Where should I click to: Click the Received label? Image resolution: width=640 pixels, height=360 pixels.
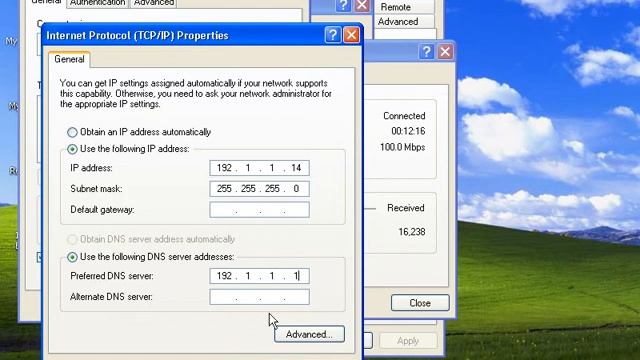(x=406, y=208)
